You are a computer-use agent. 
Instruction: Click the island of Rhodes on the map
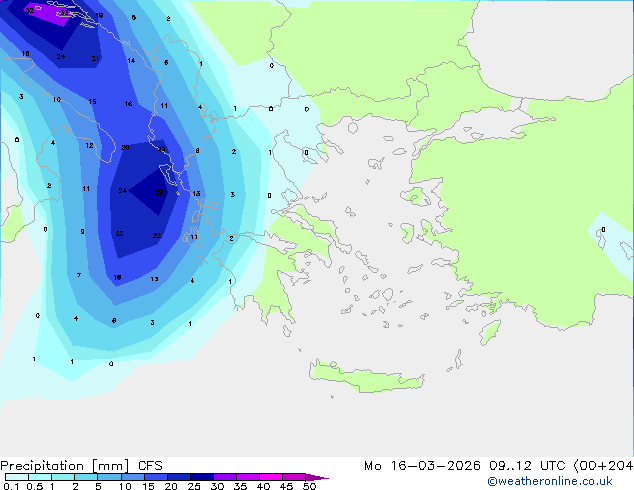click(490, 332)
